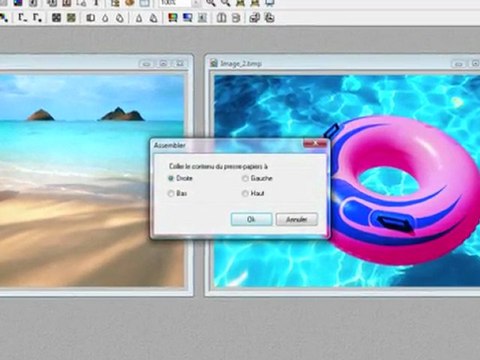Click the Dust reduction filter icon
Viewport: 480px width, 360px height.
tap(90, 18)
